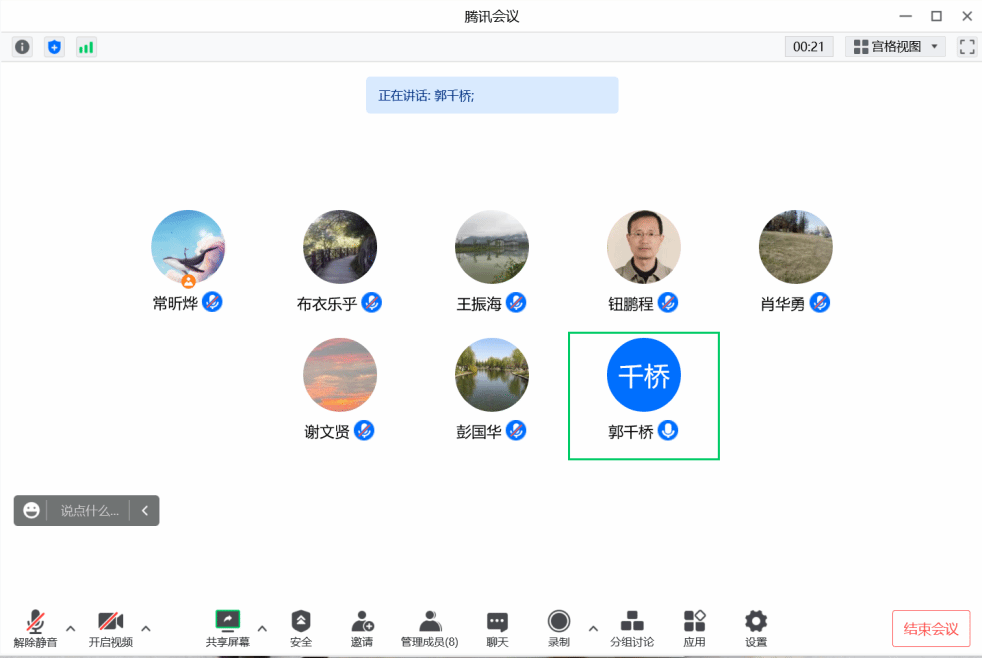
Task: Open the meeting info icon
Action: [x=22, y=47]
